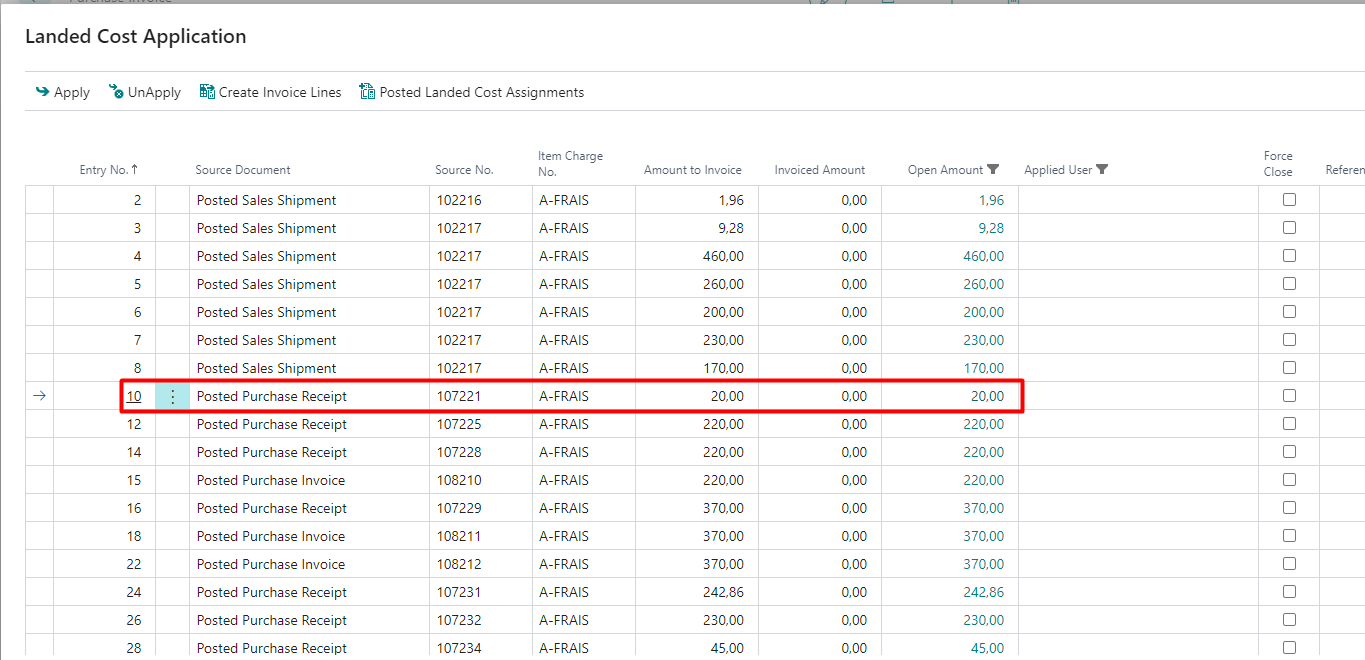Click the Create Invoice Lines icon
The height and width of the screenshot is (660, 1365).
click(207, 92)
